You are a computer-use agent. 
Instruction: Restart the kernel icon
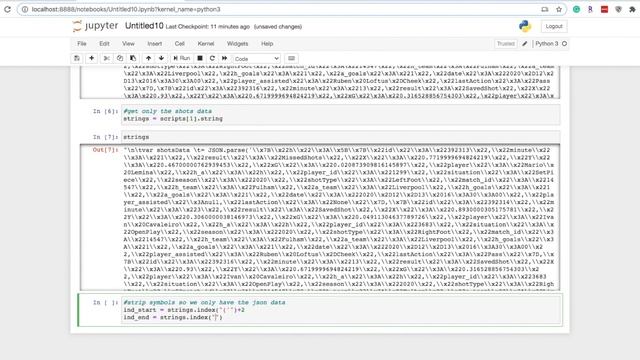point(212,58)
